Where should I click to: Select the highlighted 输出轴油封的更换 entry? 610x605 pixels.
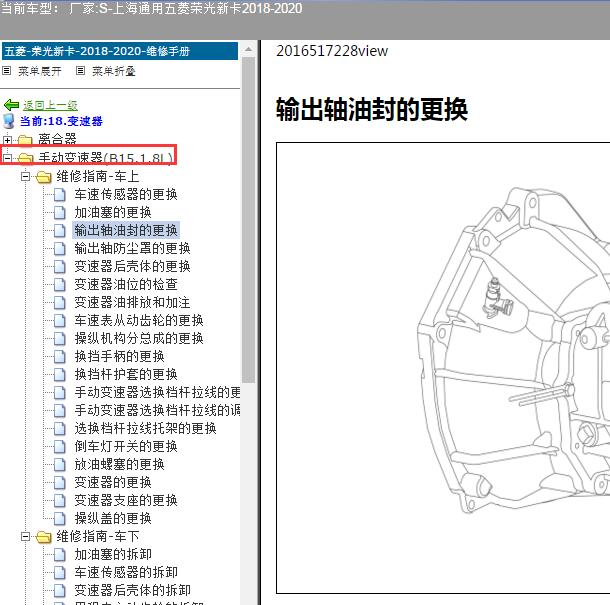point(126,230)
